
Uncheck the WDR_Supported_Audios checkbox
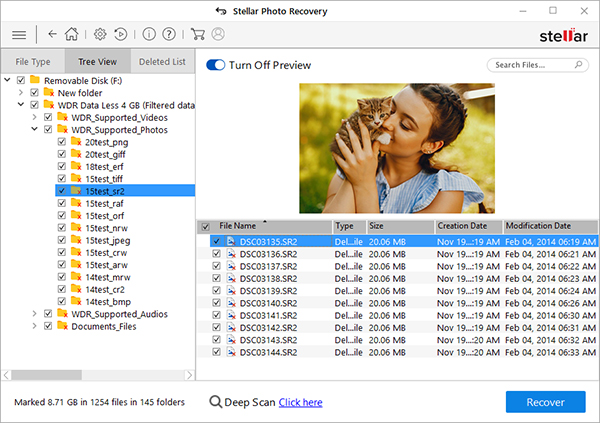(x=48, y=314)
